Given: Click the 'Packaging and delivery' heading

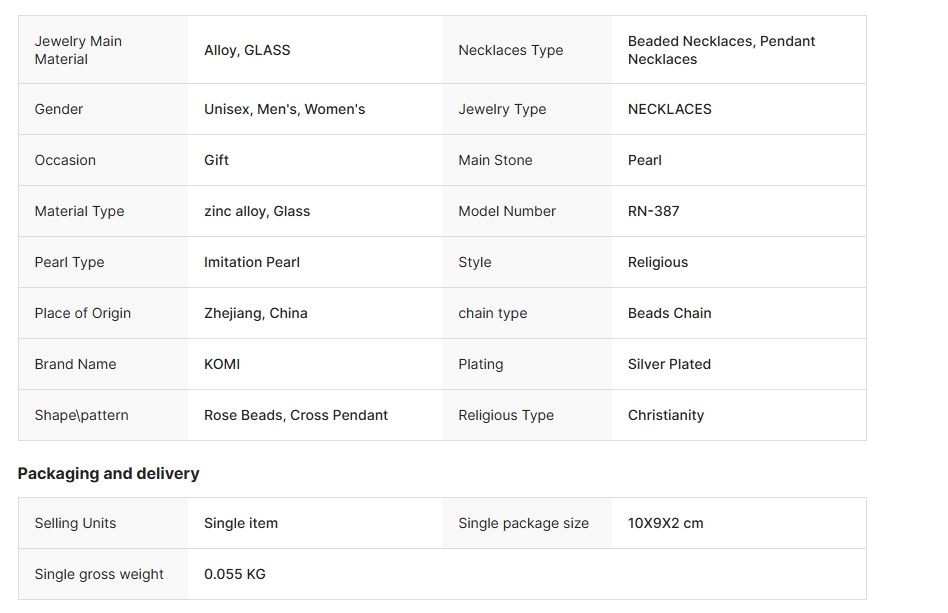Looking at the screenshot, I should coord(108,473).
